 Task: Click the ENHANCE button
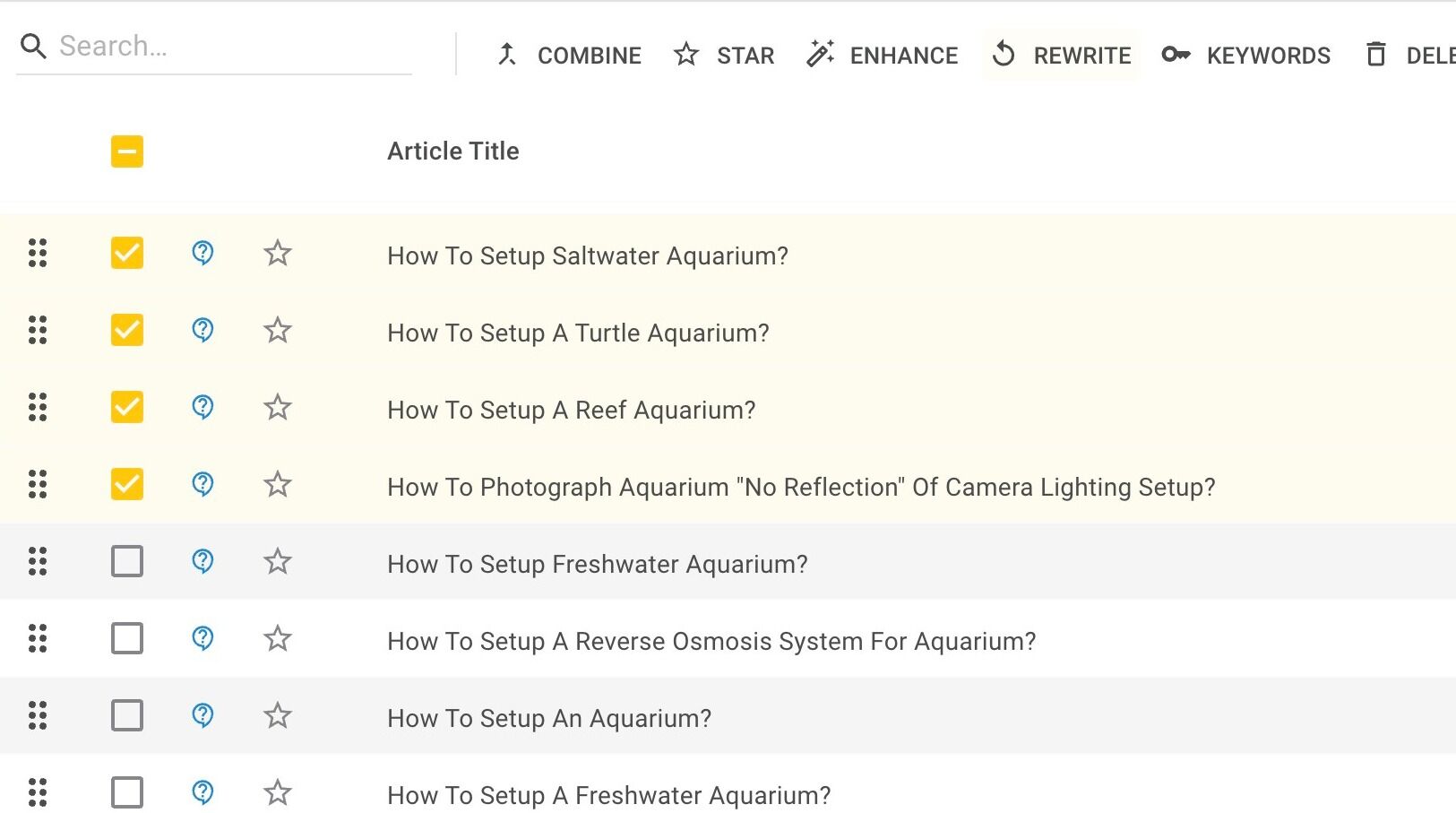pyautogui.click(x=883, y=56)
